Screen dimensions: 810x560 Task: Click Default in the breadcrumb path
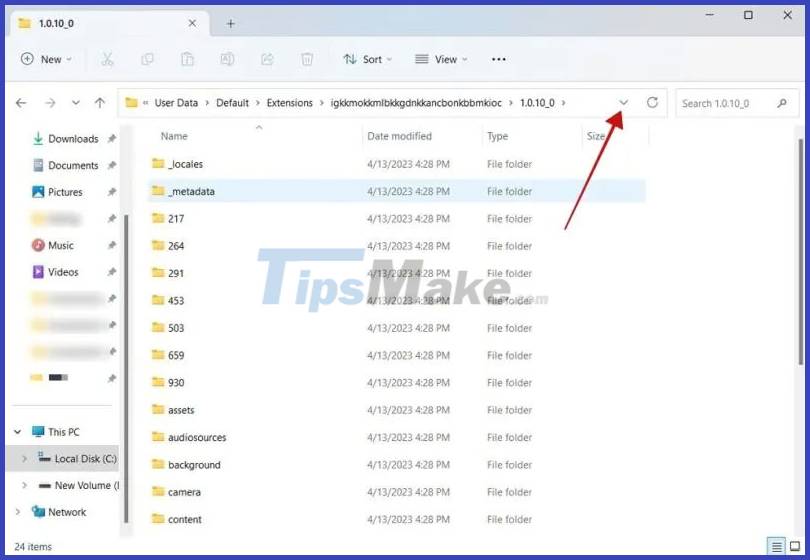[232, 103]
